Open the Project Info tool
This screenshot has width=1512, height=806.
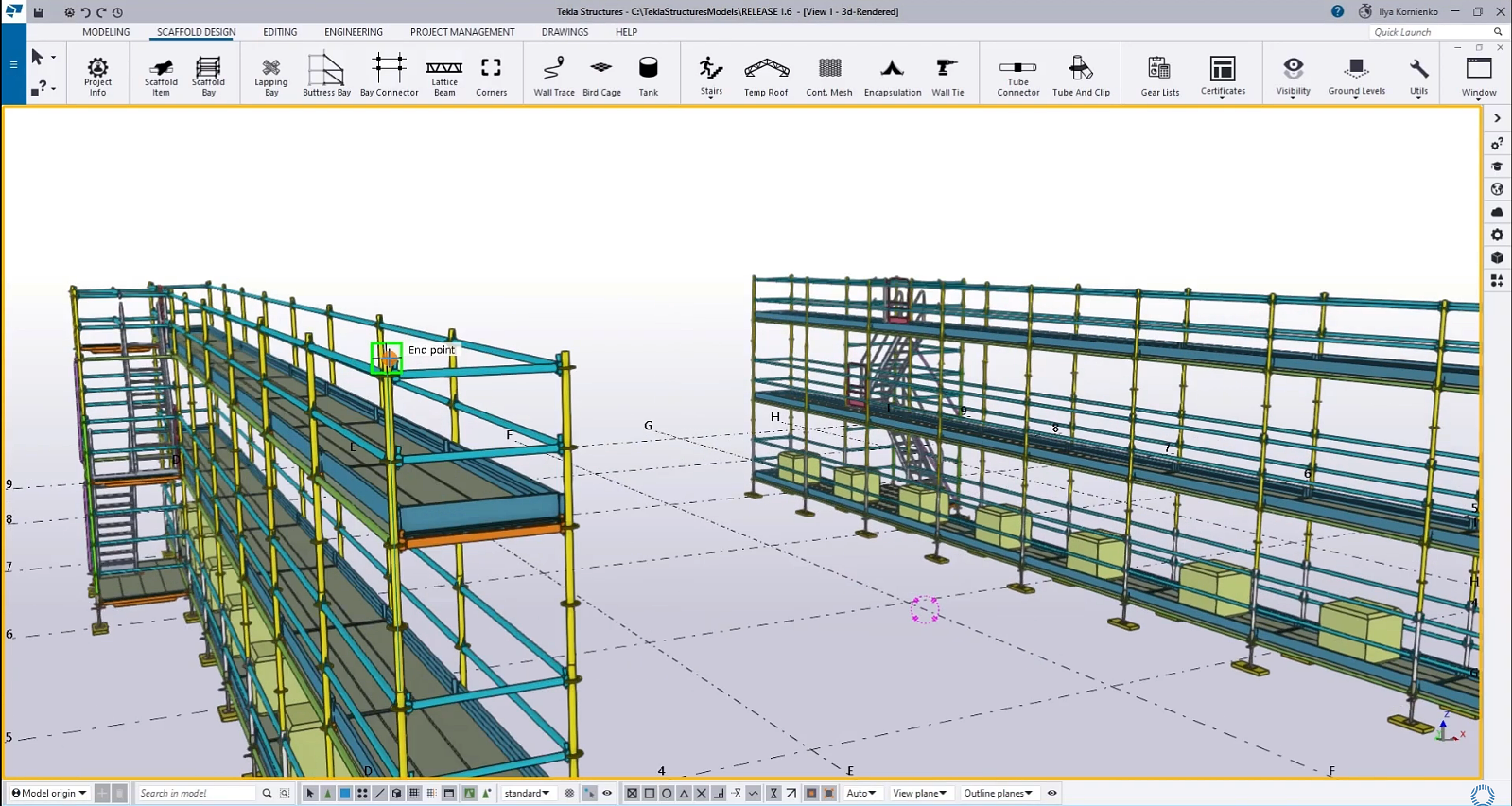pos(97,76)
